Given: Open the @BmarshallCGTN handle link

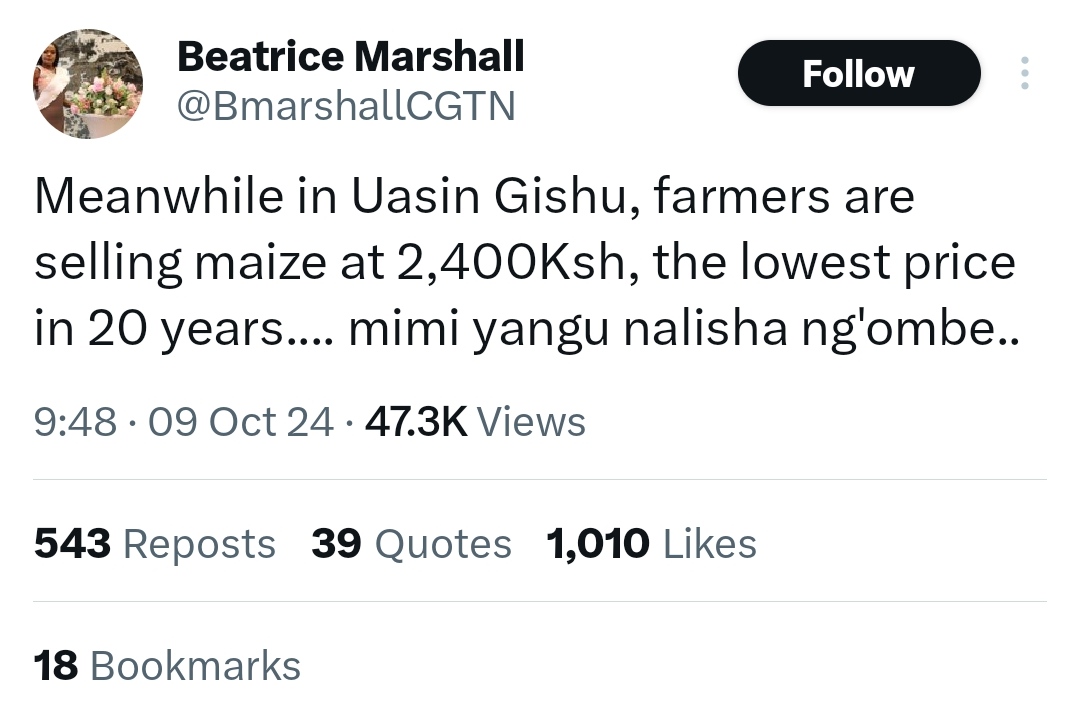Looking at the screenshot, I should pos(345,105).
